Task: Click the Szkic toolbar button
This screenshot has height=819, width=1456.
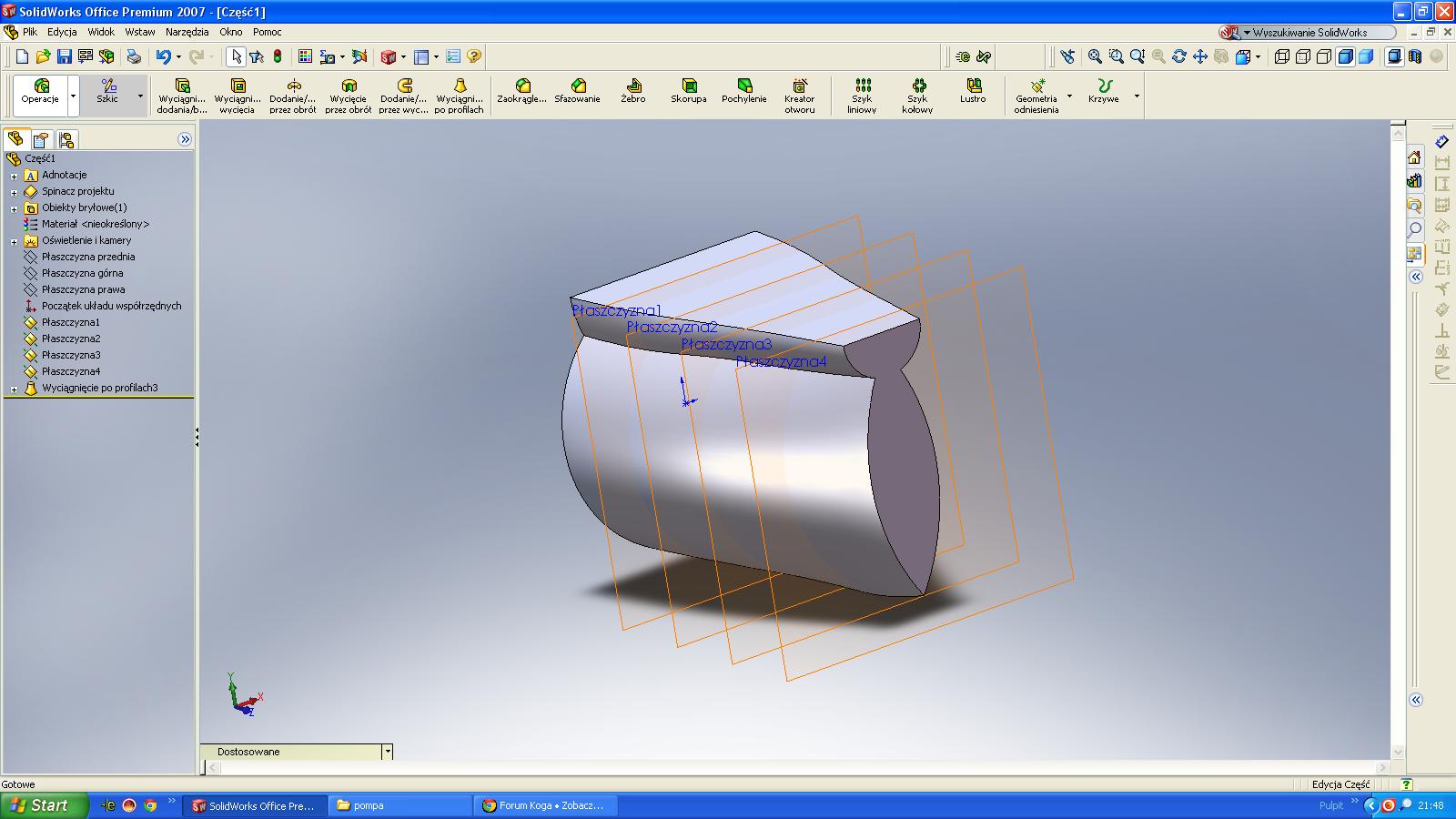Action: 108,92
